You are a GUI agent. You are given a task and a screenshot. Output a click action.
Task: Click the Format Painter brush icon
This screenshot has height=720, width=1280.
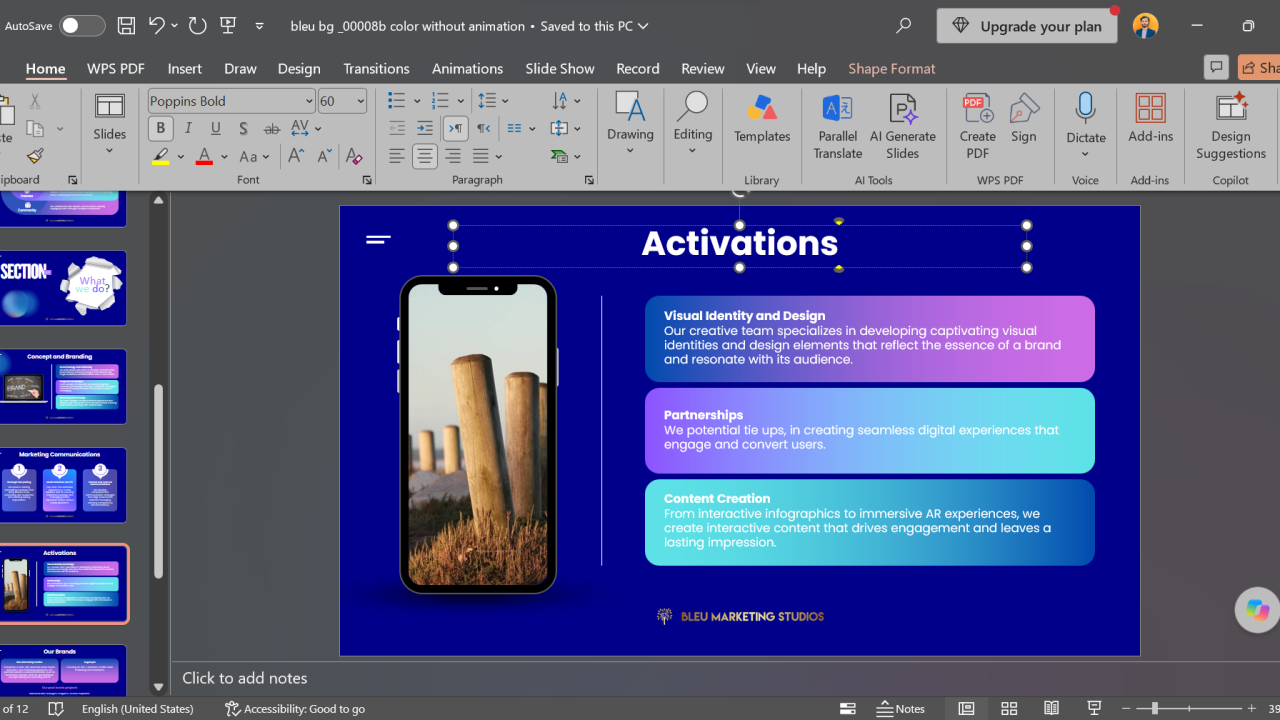(x=35, y=156)
